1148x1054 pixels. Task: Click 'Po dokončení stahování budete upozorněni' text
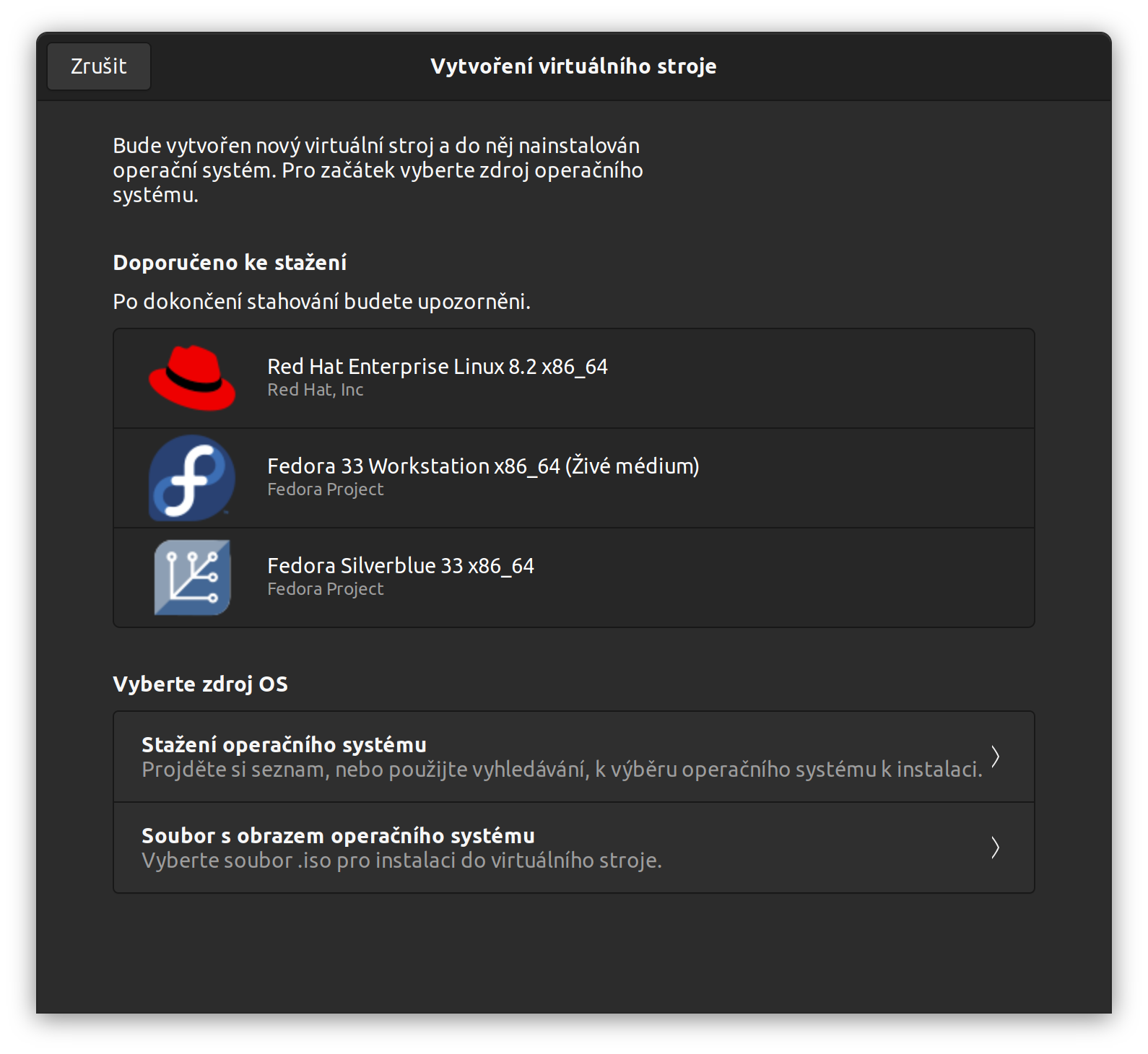tap(321, 302)
